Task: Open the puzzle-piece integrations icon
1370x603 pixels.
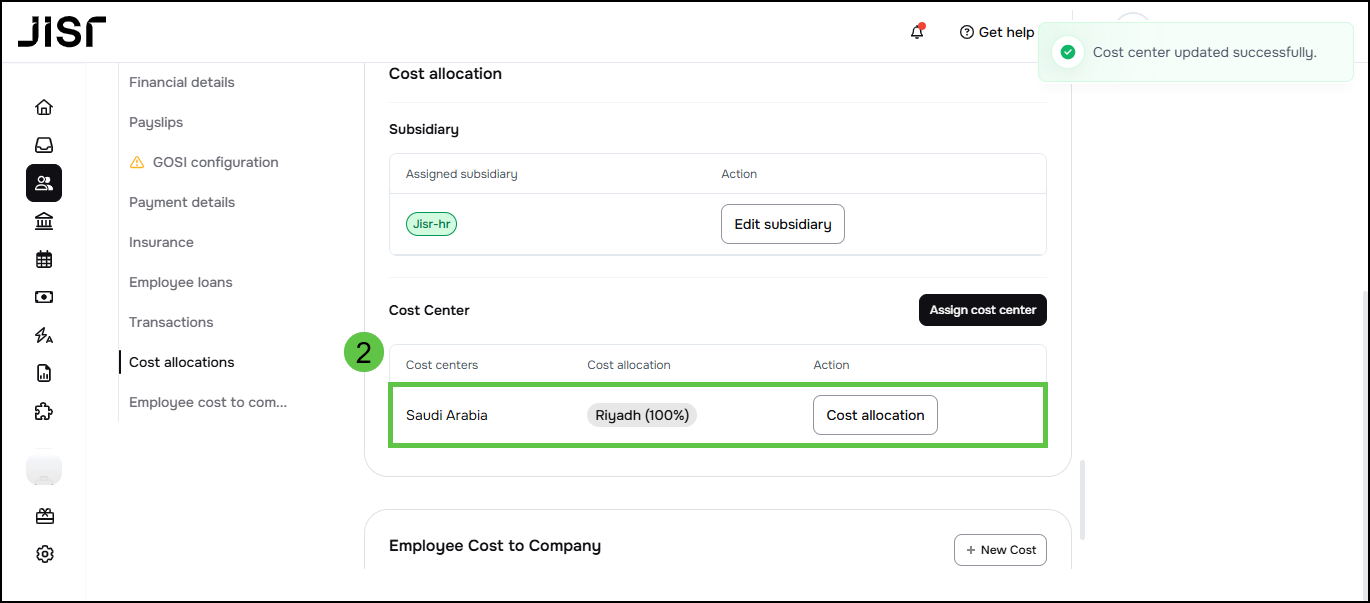Action: (44, 411)
